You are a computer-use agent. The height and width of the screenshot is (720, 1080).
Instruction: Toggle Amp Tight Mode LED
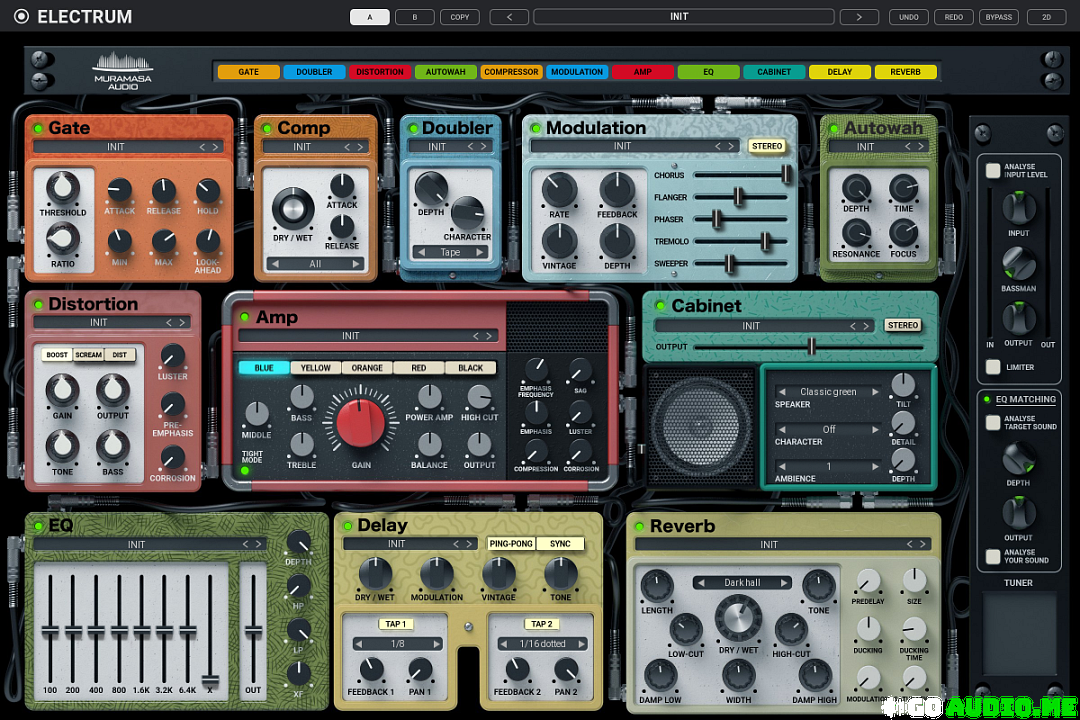[x=245, y=471]
